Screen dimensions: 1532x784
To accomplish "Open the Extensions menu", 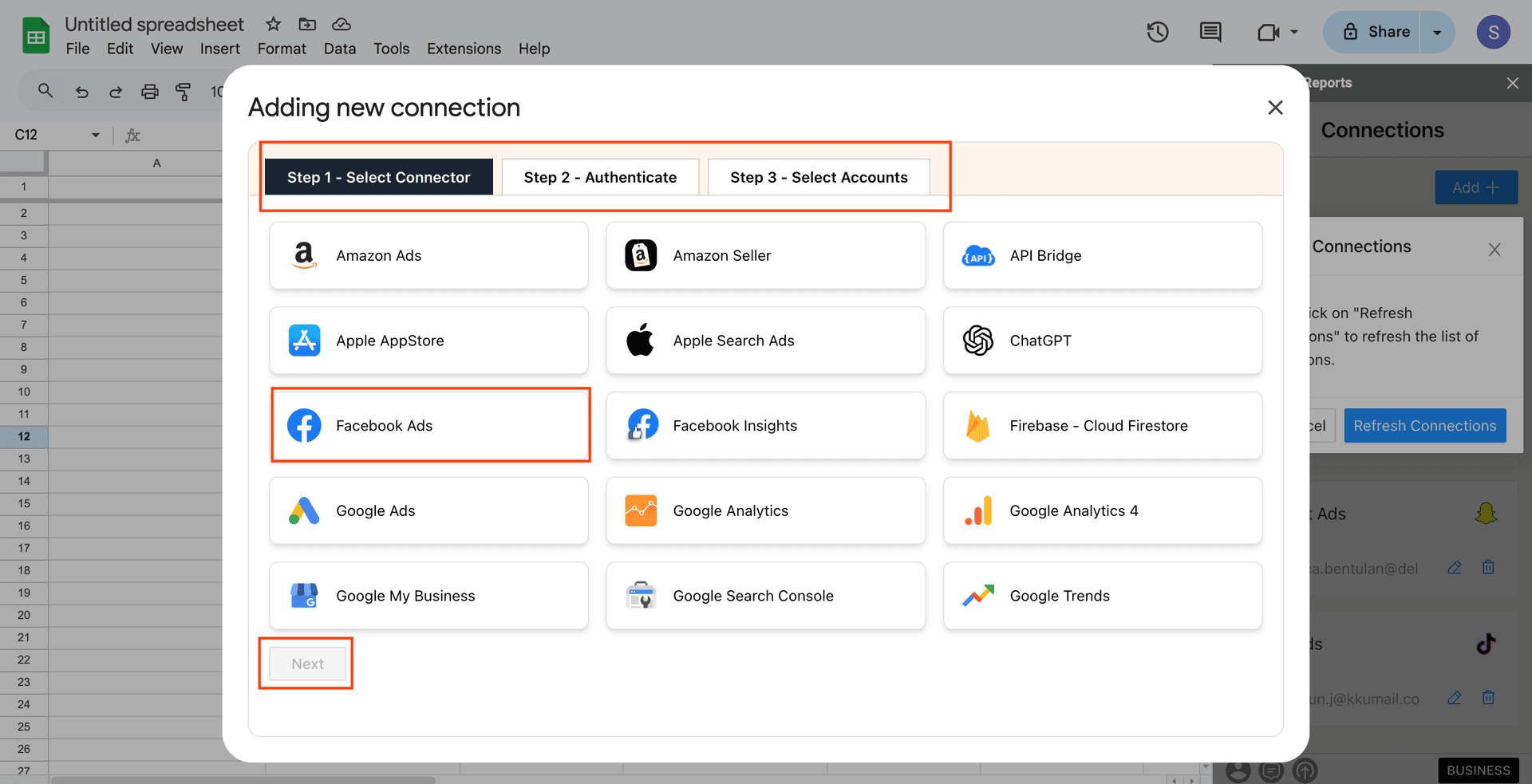I will [x=464, y=49].
